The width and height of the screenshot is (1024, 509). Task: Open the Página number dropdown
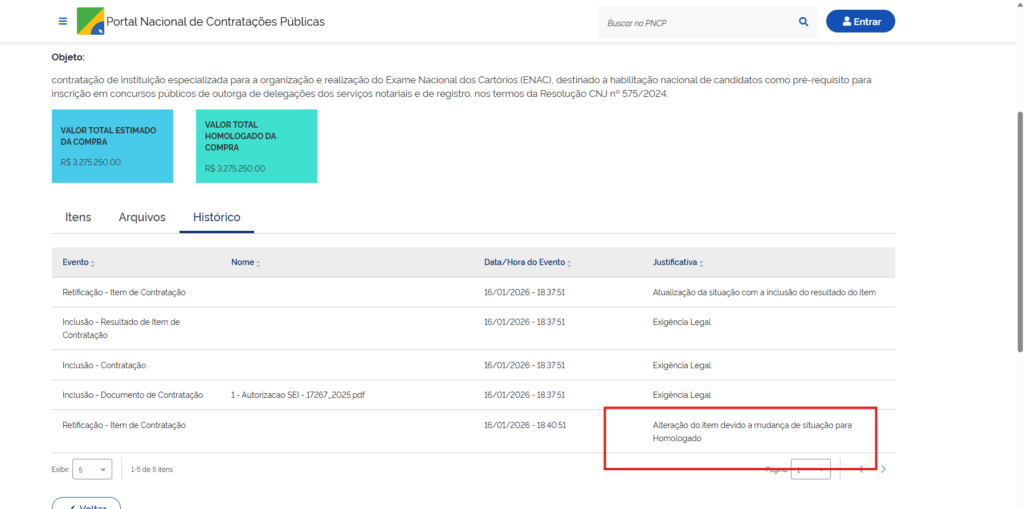coord(810,469)
